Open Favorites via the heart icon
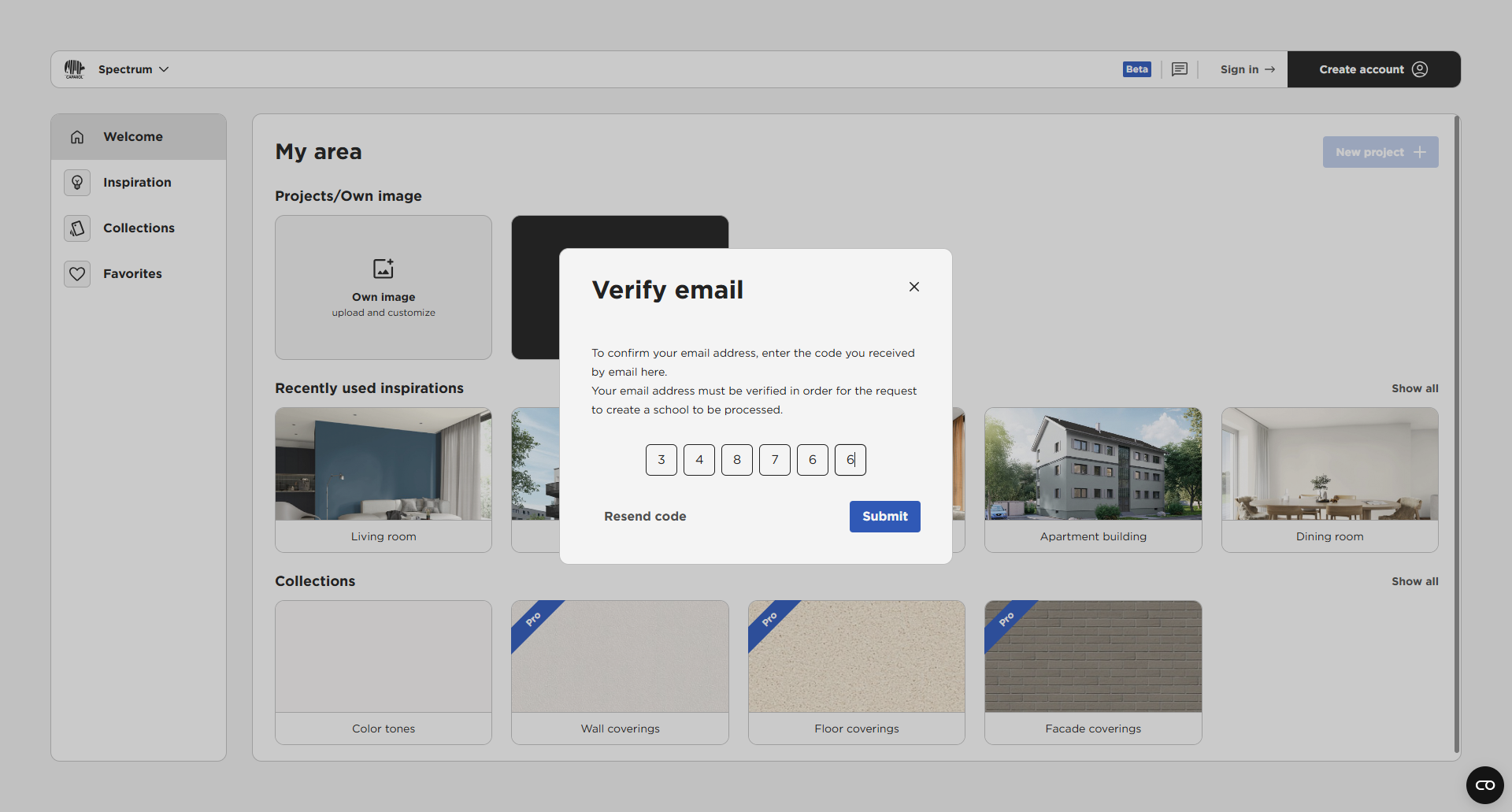This screenshot has height=812, width=1512. (x=76, y=273)
